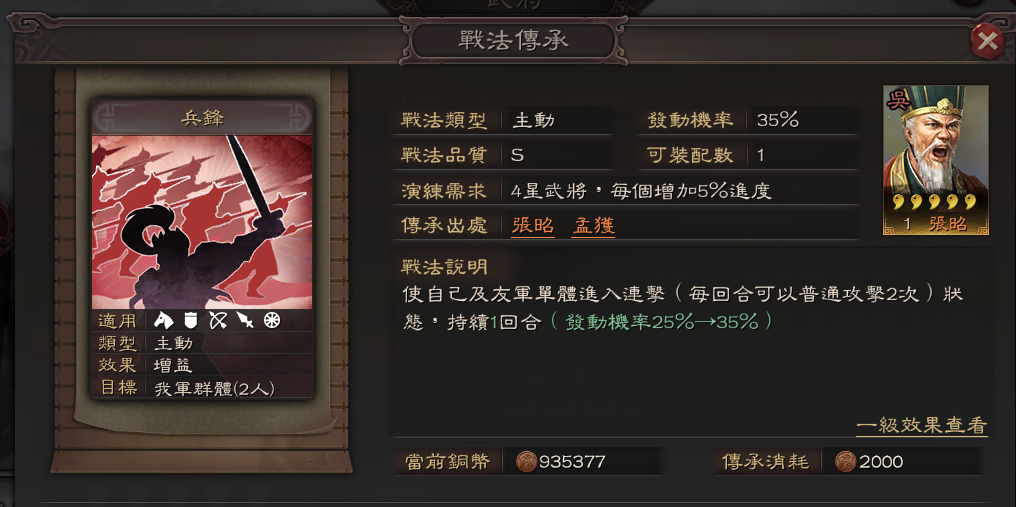This screenshot has width=1016, height=507.
Task: Click the 目標 我軍群體(2人) row
Action: [x=202, y=388]
